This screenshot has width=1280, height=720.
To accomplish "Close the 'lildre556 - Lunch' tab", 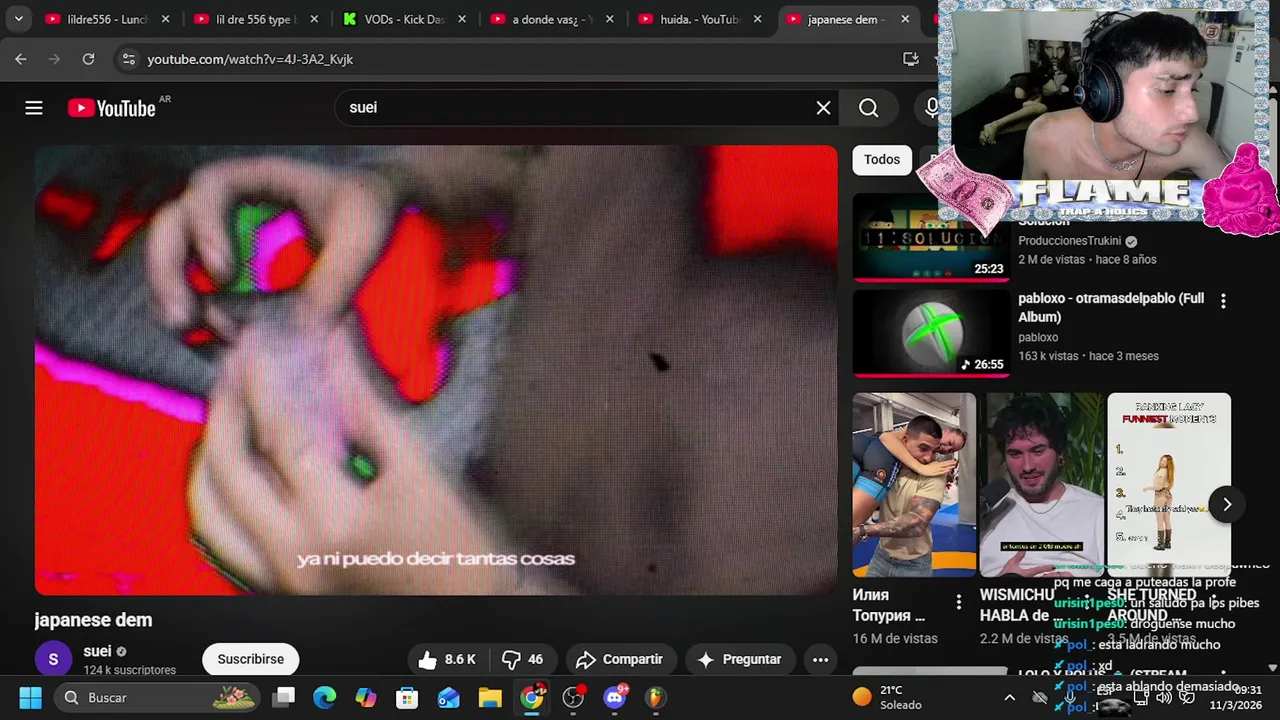I will (166, 19).
